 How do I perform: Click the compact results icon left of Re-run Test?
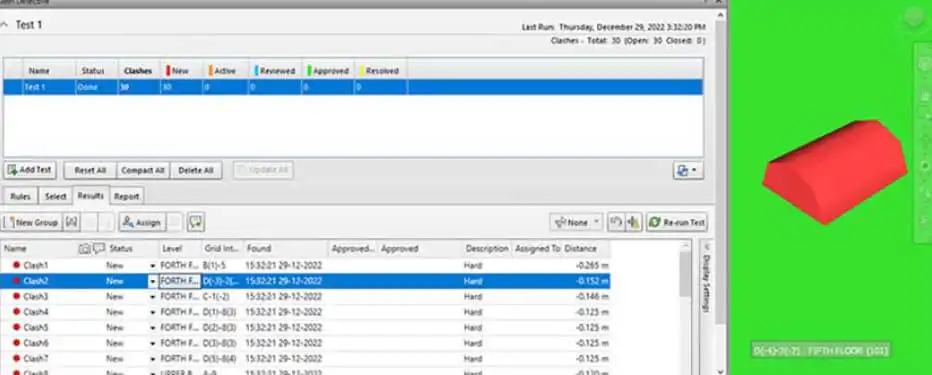pyautogui.click(x=634, y=222)
